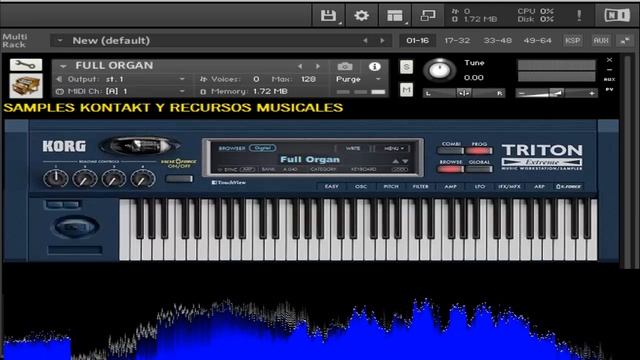Click the KORG logo
This screenshot has width=640, height=360.
pos(64,146)
